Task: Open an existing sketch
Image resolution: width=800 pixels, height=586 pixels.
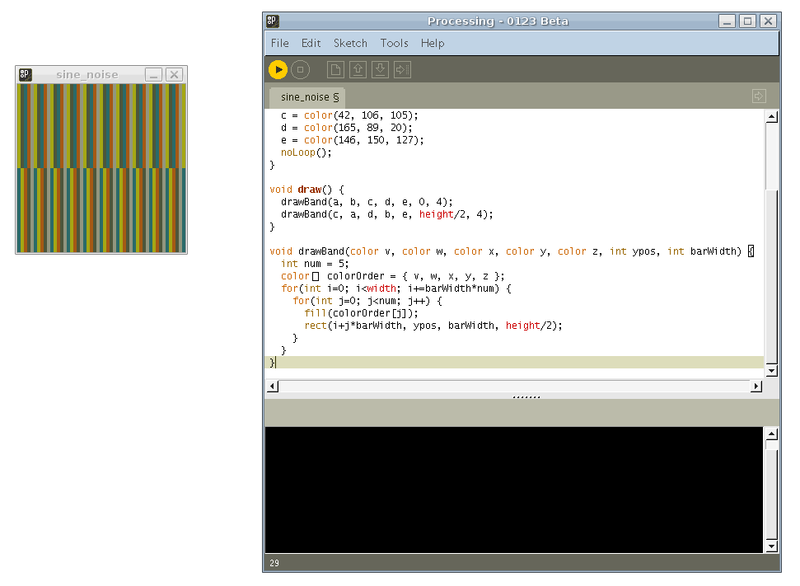Action: coord(358,69)
